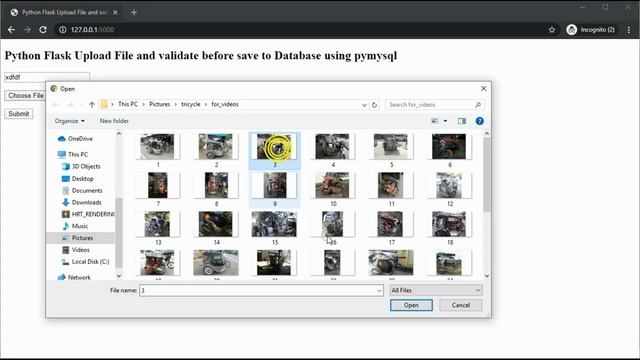Toggle the preview pane
Image resolution: width=640 pixels, height=360 pixels.
click(462, 121)
